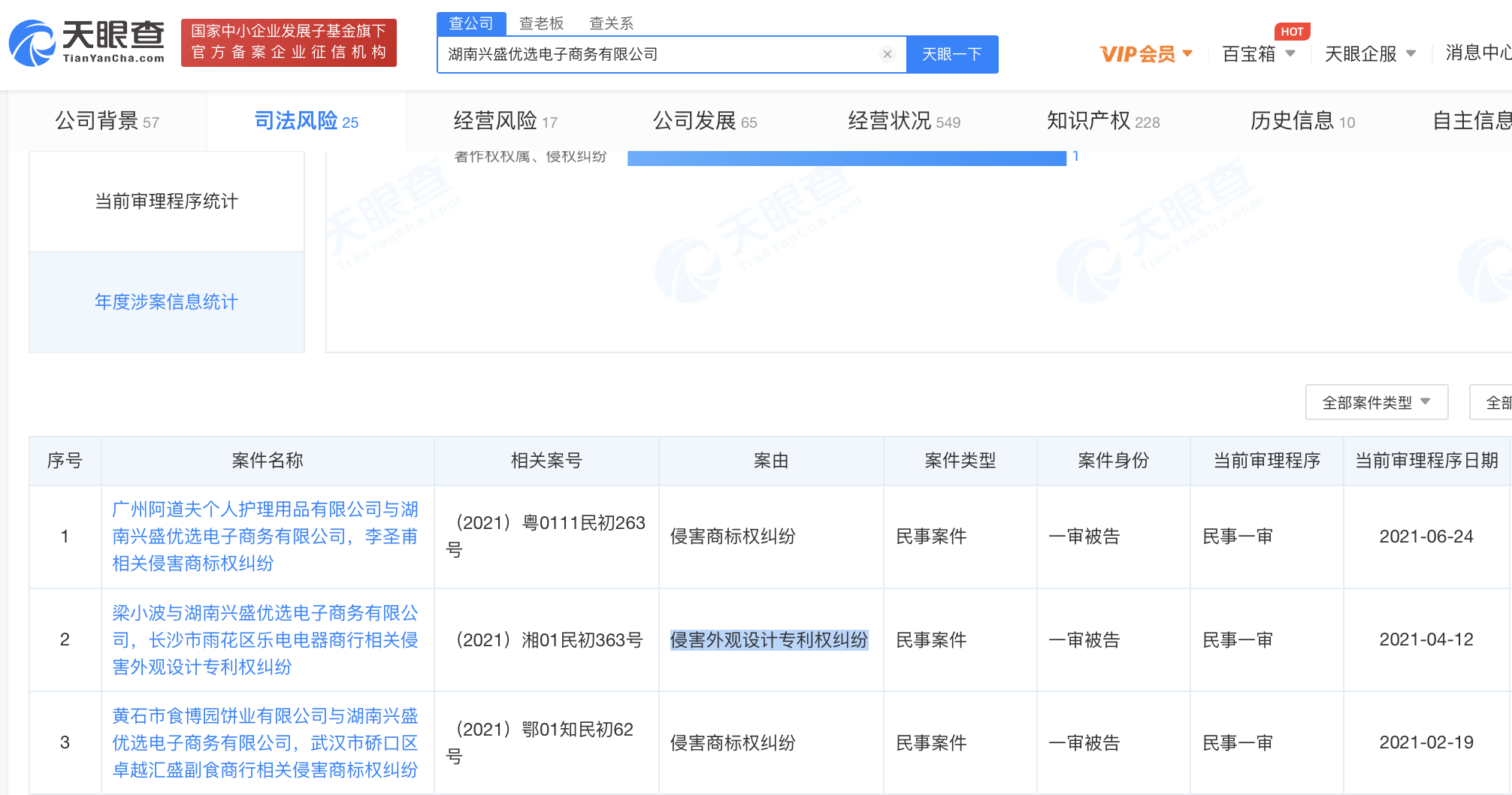Open the 经营风险 tab
The image size is (1512, 795).
506,121
